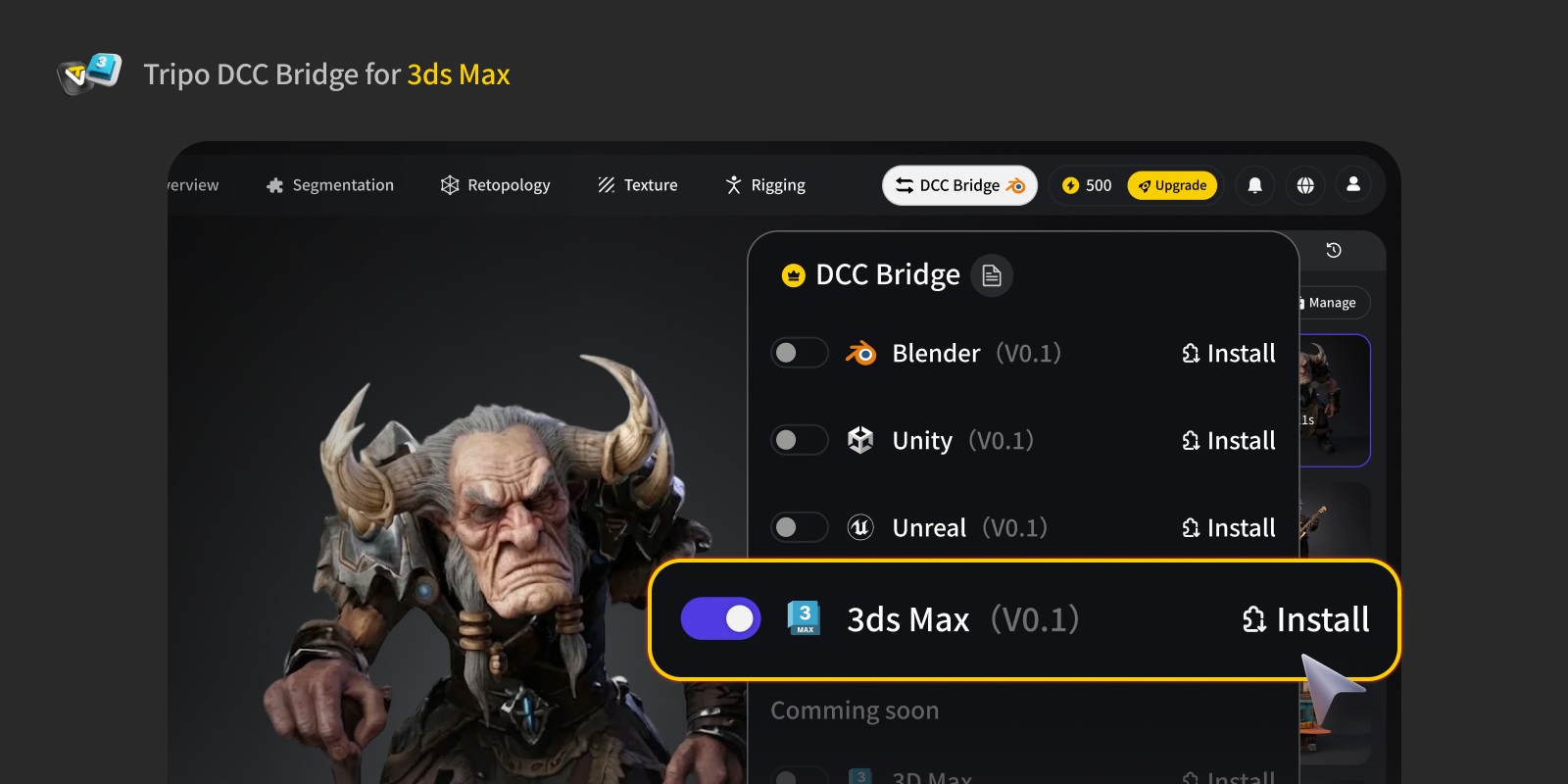
Task: Open the DCC Bridge documentation icon
Action: (992, 275)
